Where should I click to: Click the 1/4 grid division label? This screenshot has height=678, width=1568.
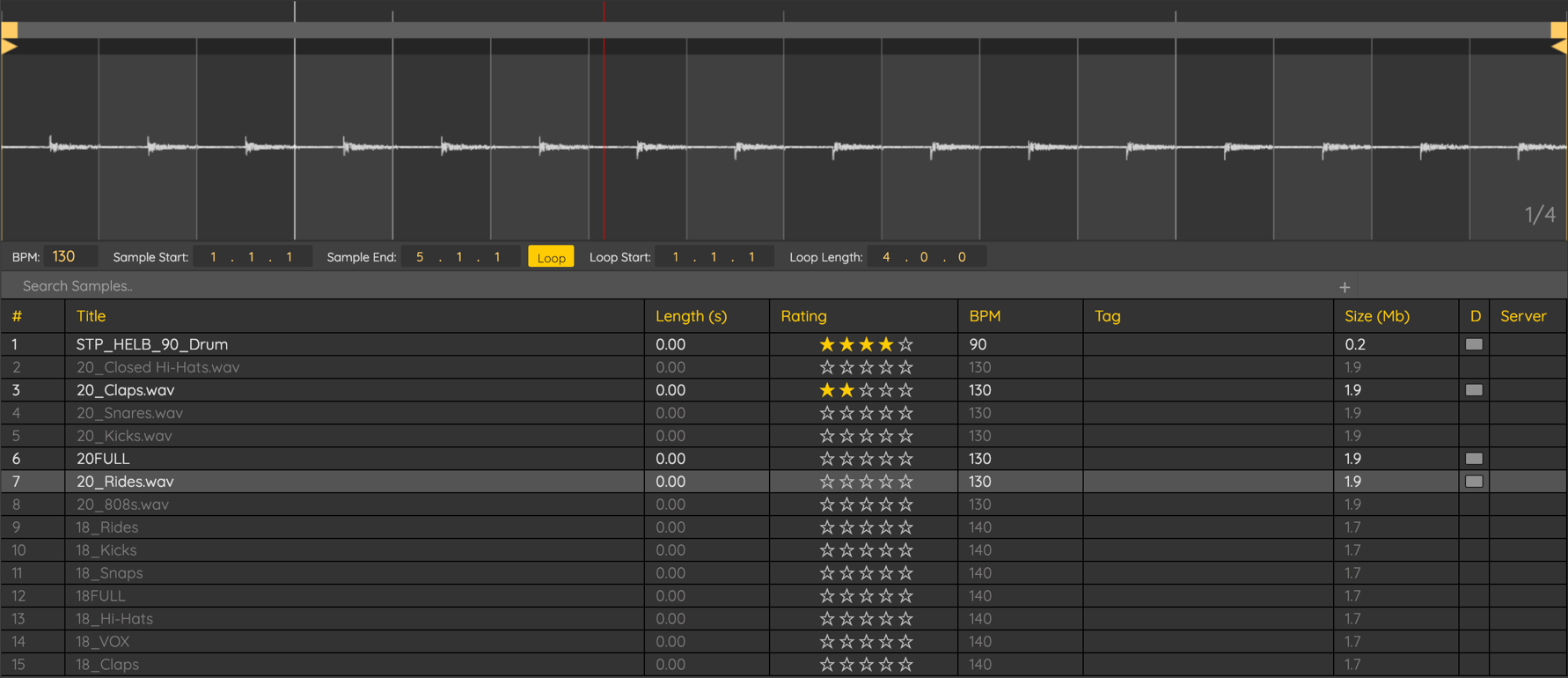[x=1540, y=215]
